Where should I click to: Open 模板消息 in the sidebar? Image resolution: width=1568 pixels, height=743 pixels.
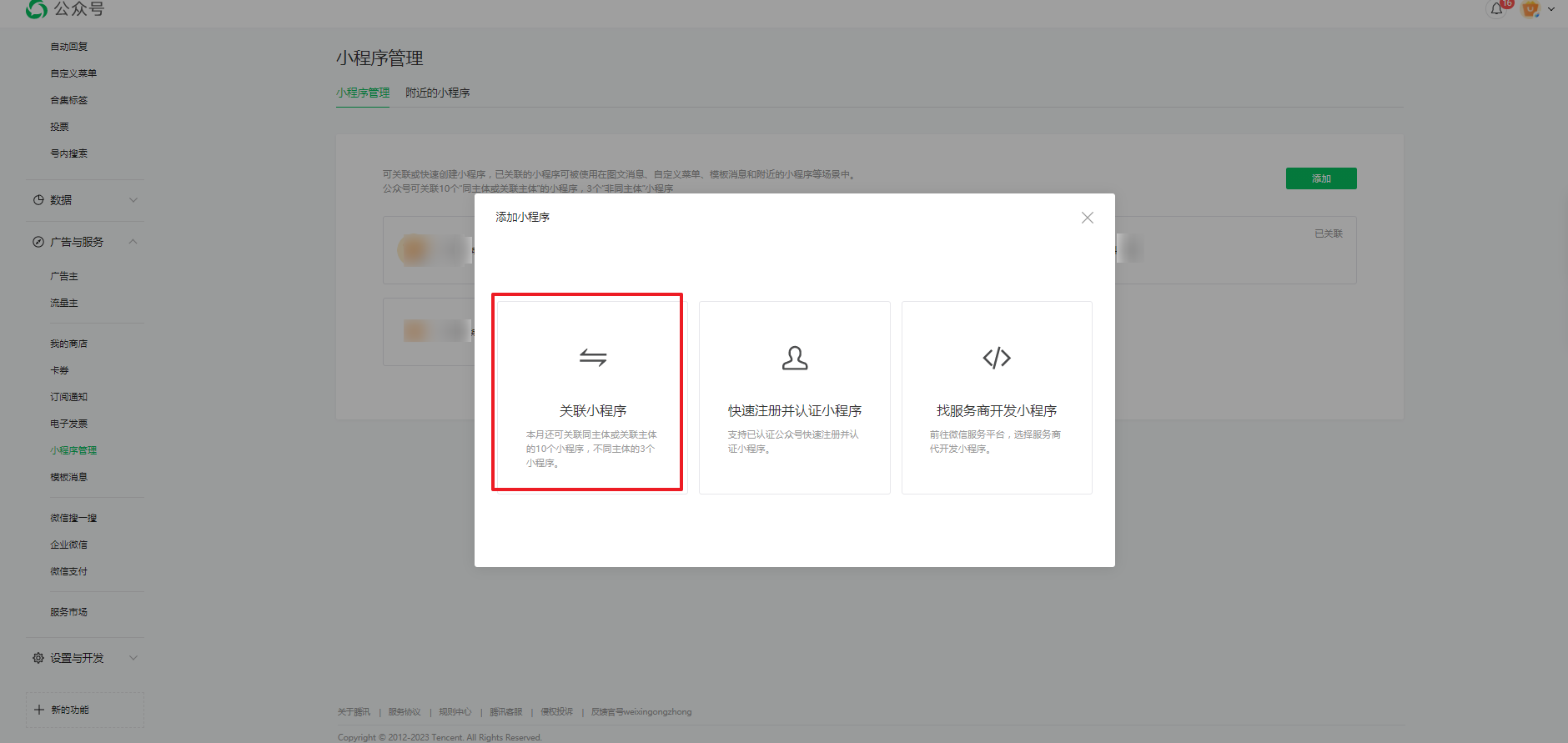click(68, 477)
